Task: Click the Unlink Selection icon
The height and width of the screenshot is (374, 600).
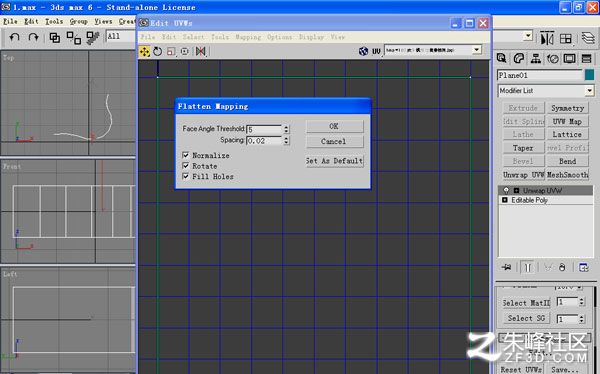Action: pos(73,38)
